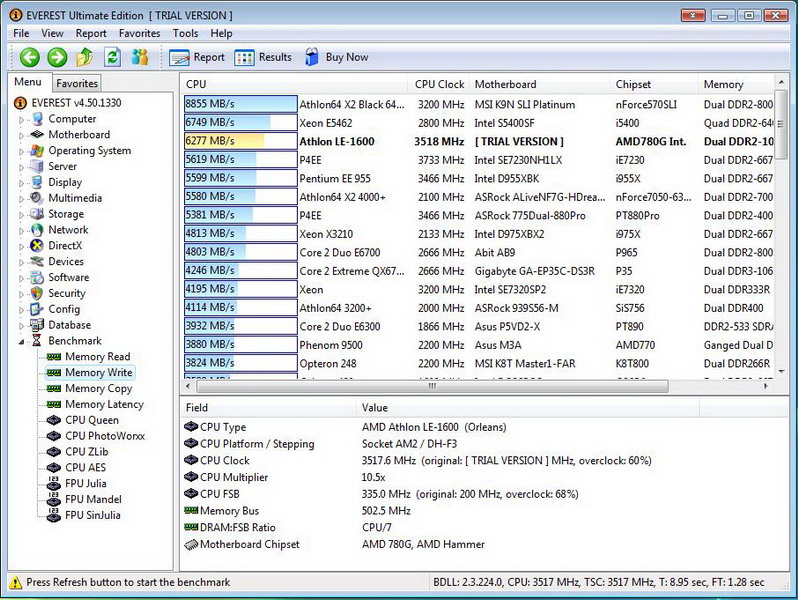This screenshot has width=798, height=600.
Task: Select the Config icon in the tree
Action: coord(37,309)
